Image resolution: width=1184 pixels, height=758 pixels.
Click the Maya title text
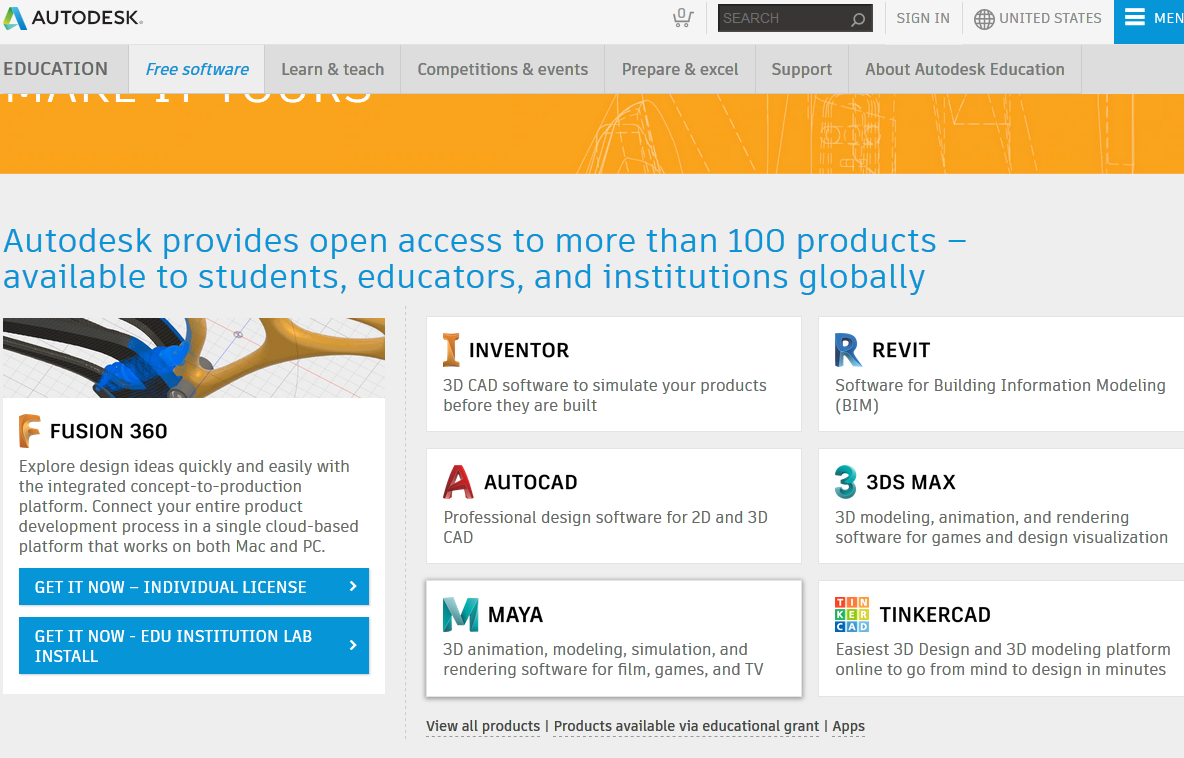pos(516,615)
